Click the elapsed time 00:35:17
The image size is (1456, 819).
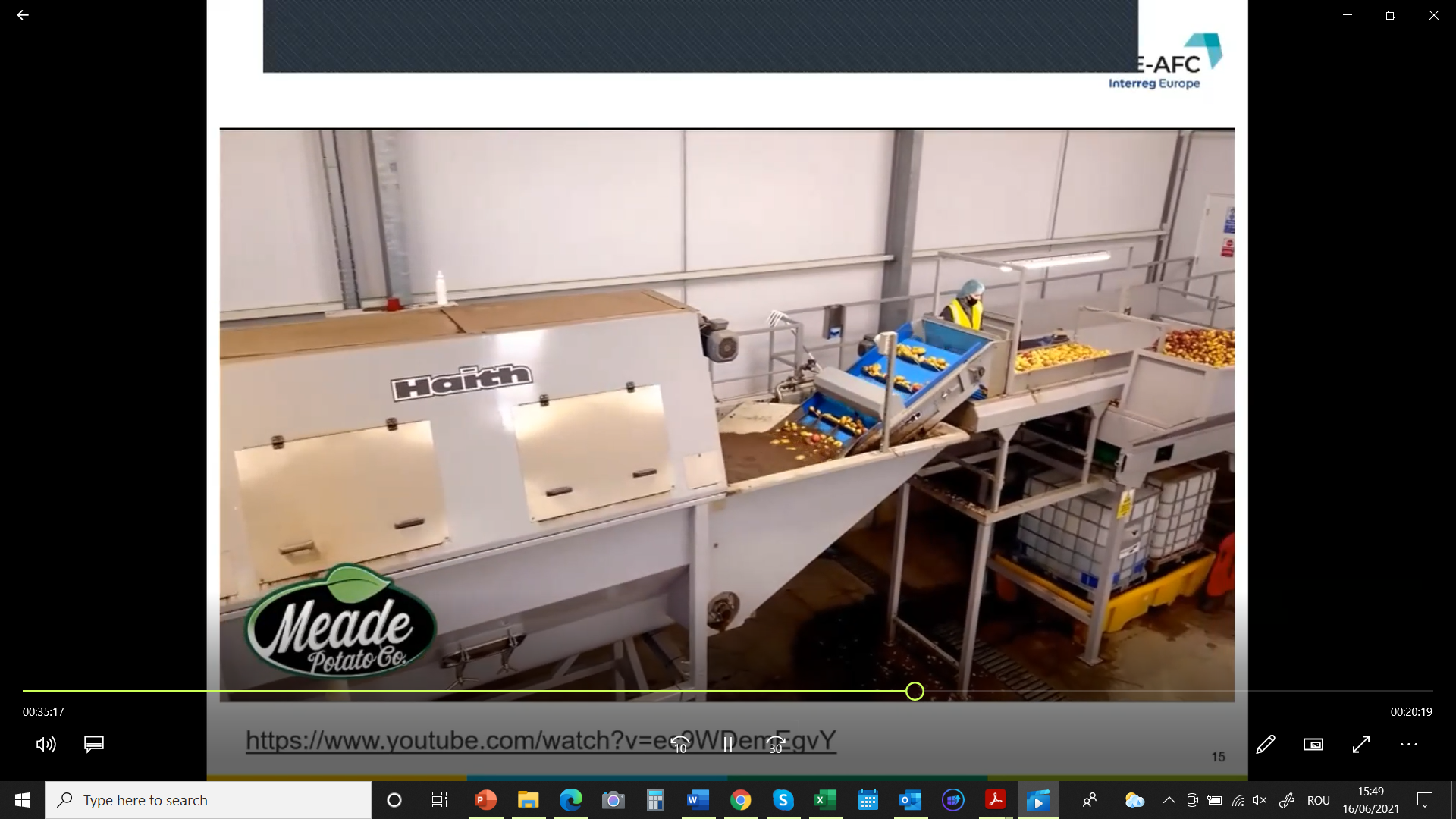coord(43,712)
